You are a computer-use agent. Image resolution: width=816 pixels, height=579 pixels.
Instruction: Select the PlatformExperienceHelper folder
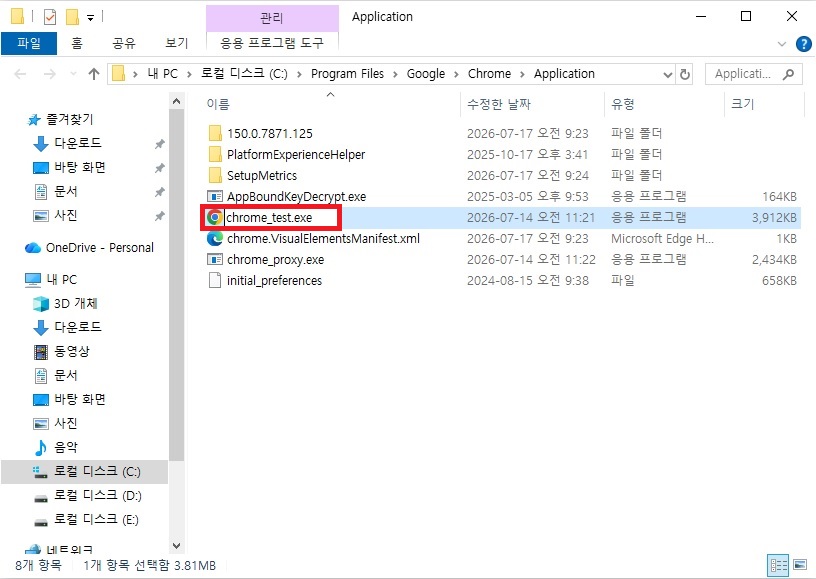point(296,155)
